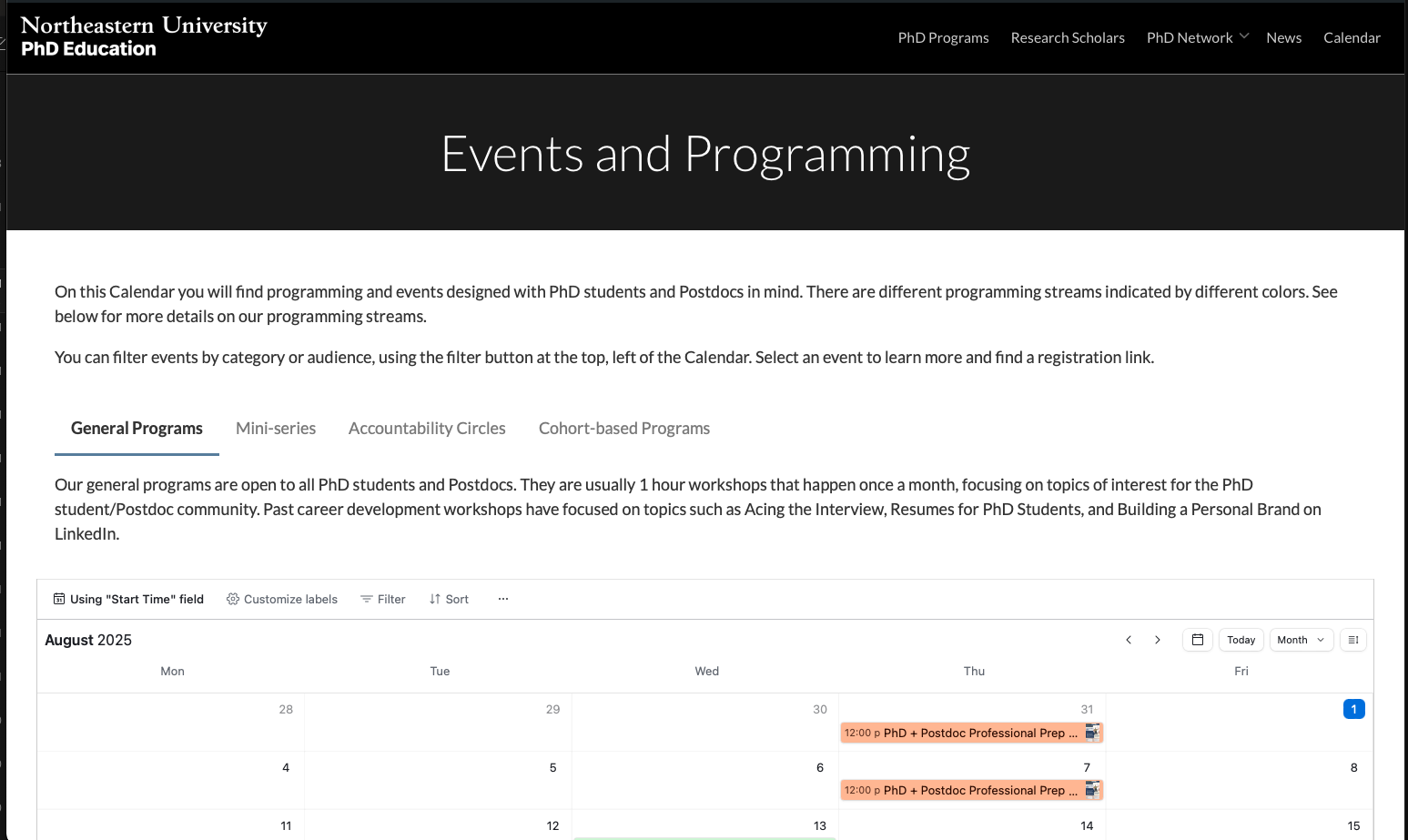Viewport: 1408px width, 840px height.
Task: Open the Using "Start Time" field selector
Action: tap(128, 599)
